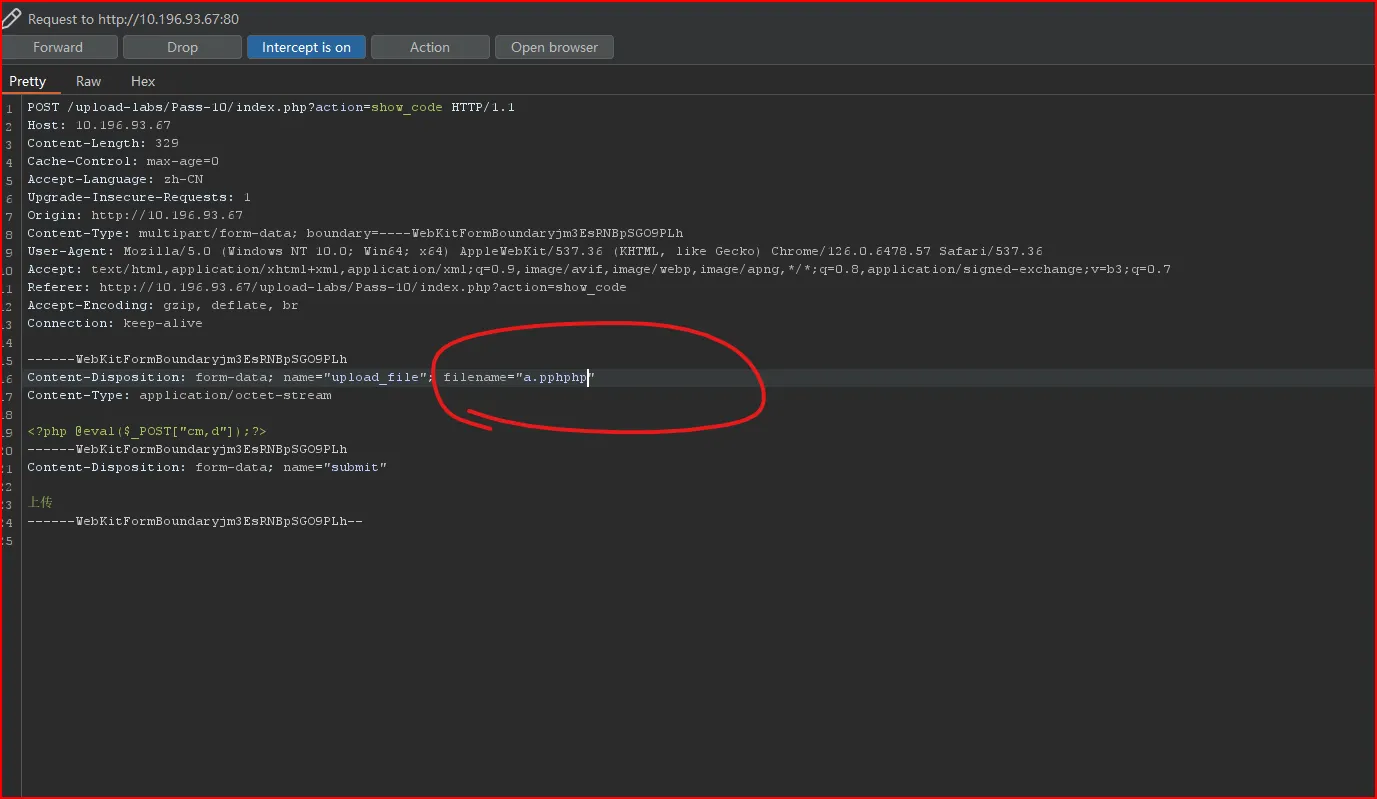Open the Action menu button

point(430,47)
